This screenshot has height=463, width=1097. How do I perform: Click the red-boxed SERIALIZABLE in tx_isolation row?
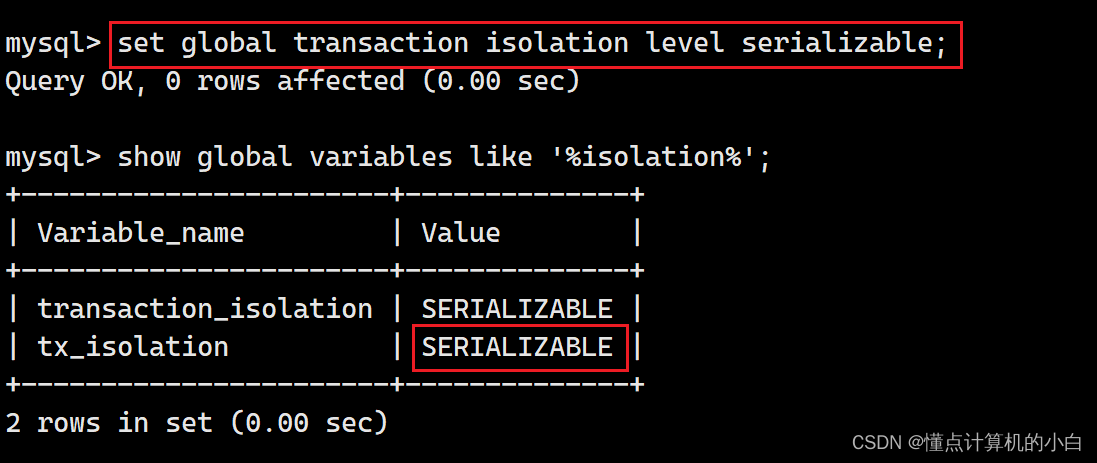coord(520,348)
